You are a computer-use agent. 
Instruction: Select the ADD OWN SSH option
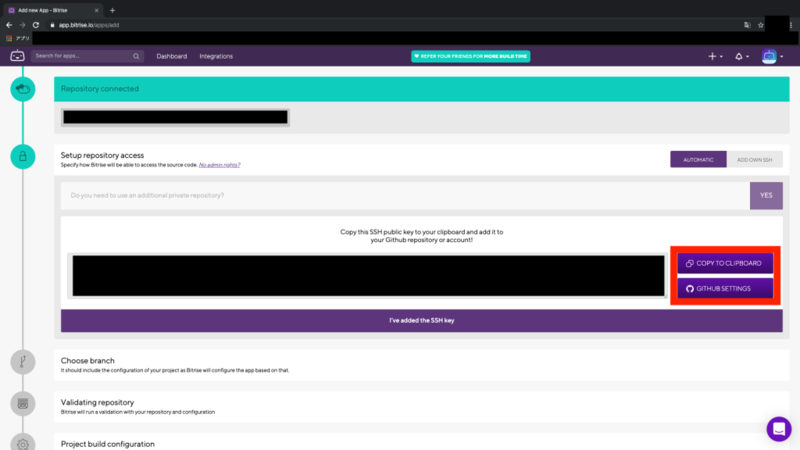pos(754,160)
